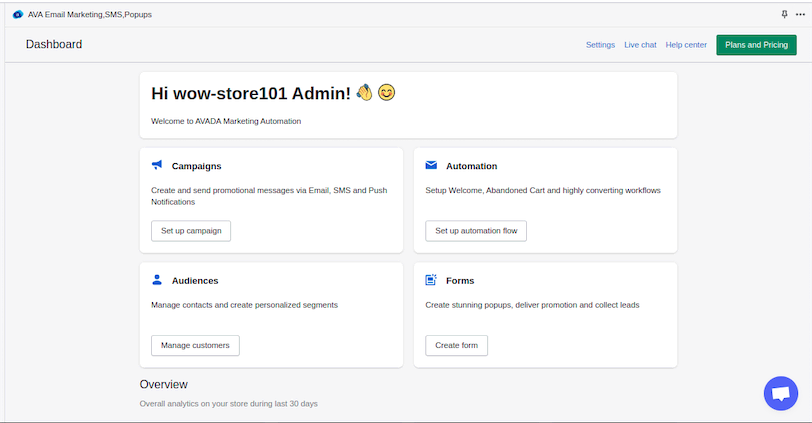Visit the Help center link
This screenshot has width=812, height=423.
click(686, 45)
